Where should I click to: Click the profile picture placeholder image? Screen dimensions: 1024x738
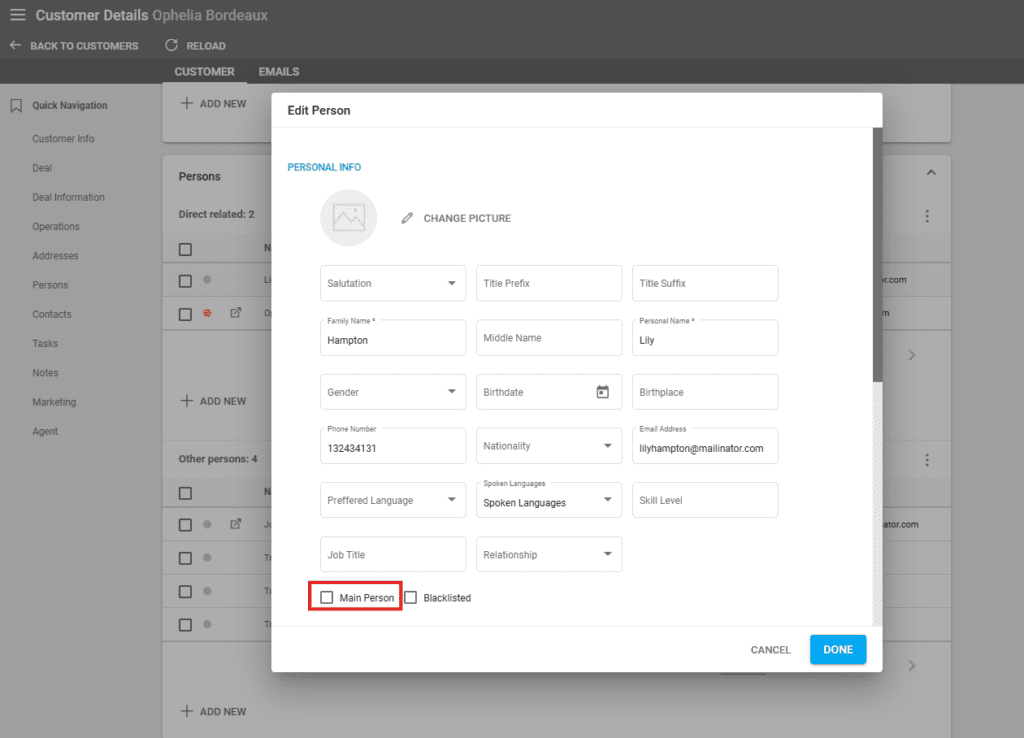click(348, 218)
